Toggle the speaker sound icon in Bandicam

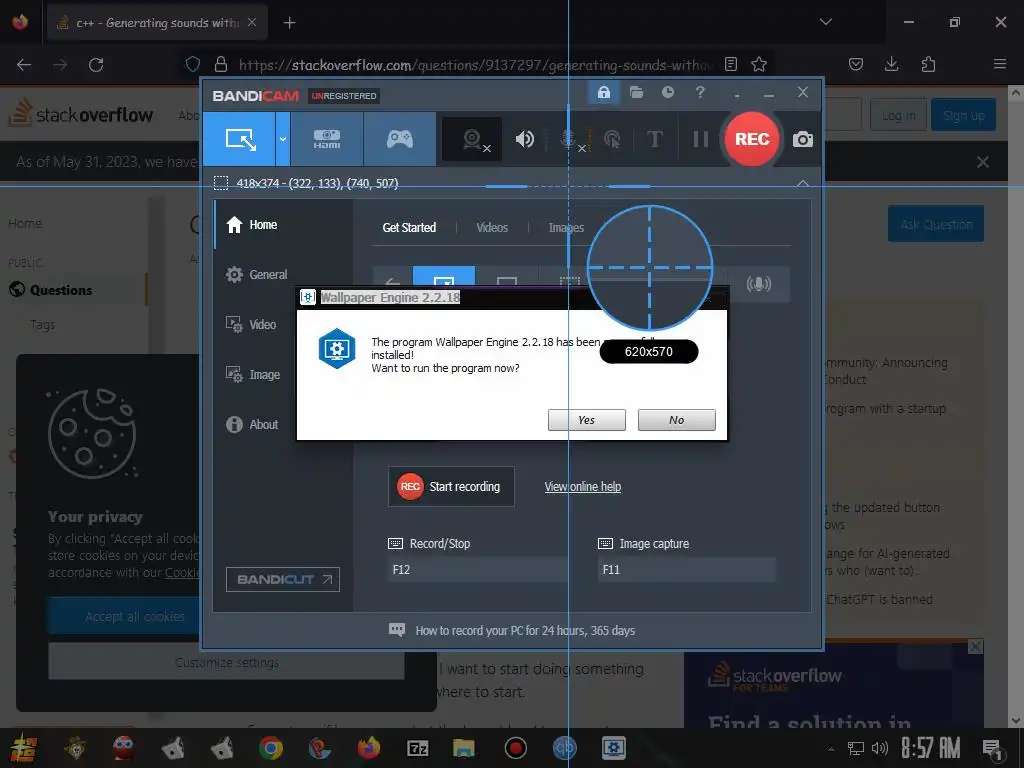click(x=524, y=139)
